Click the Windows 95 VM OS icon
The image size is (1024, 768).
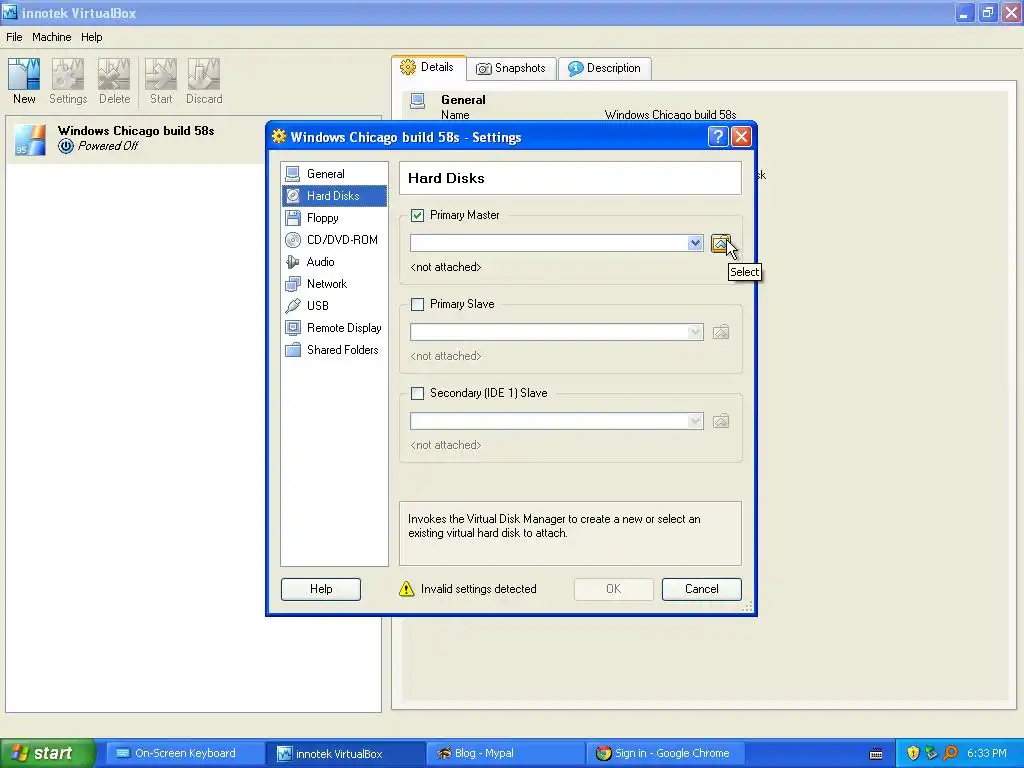[29, 140]
